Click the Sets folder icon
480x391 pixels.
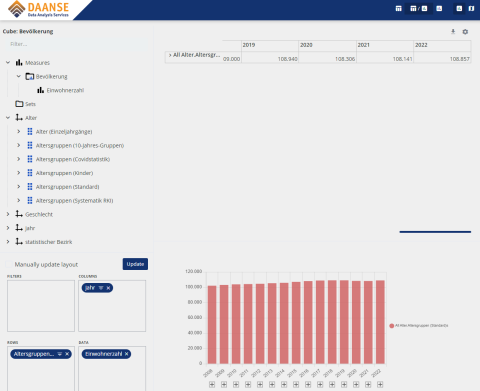19,104
